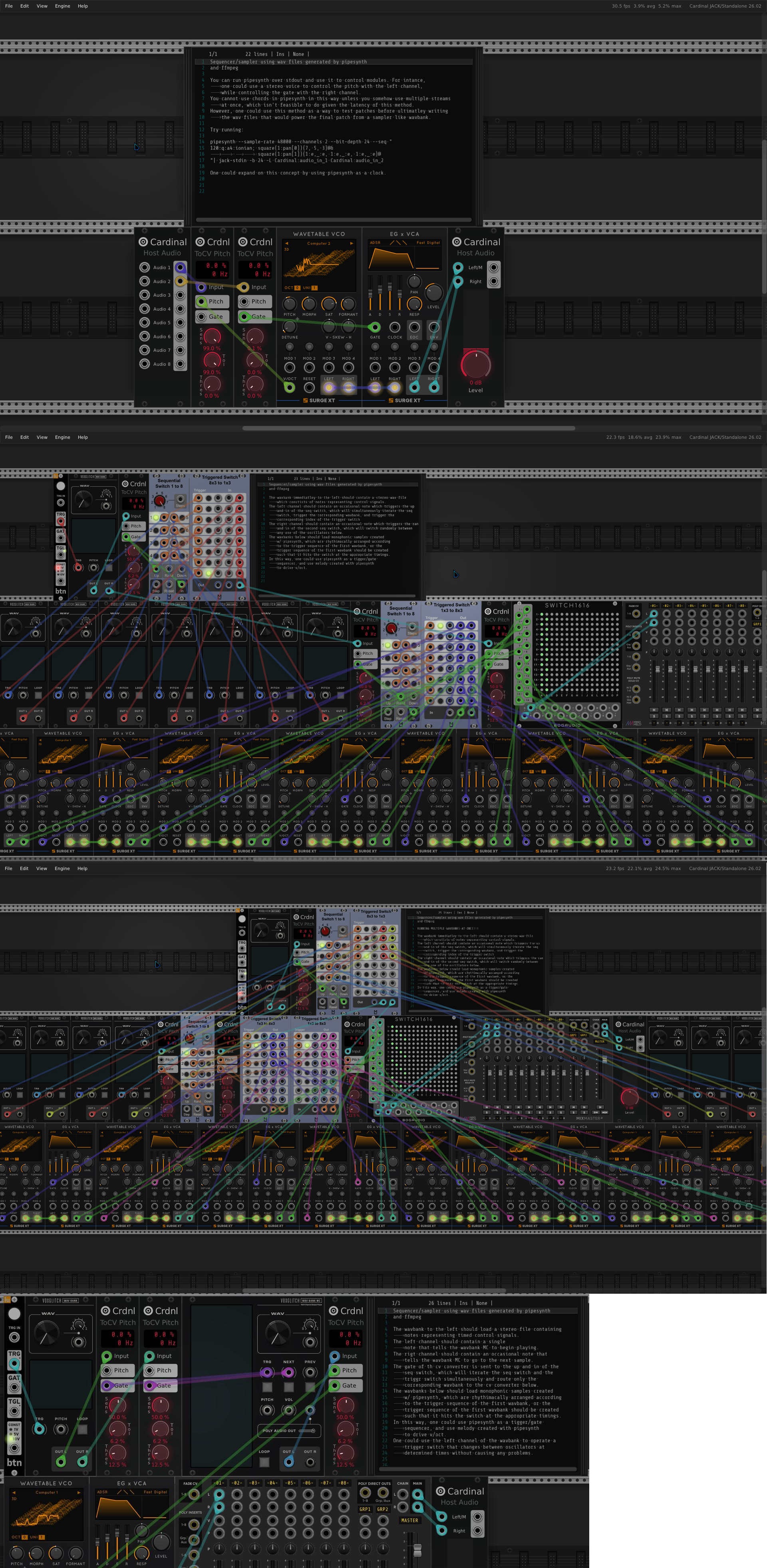Screen dimensions: 767x1568
Task: Click the RIGHT output of the top patch's Wavetable VCO
Action: tap(348, 387)
